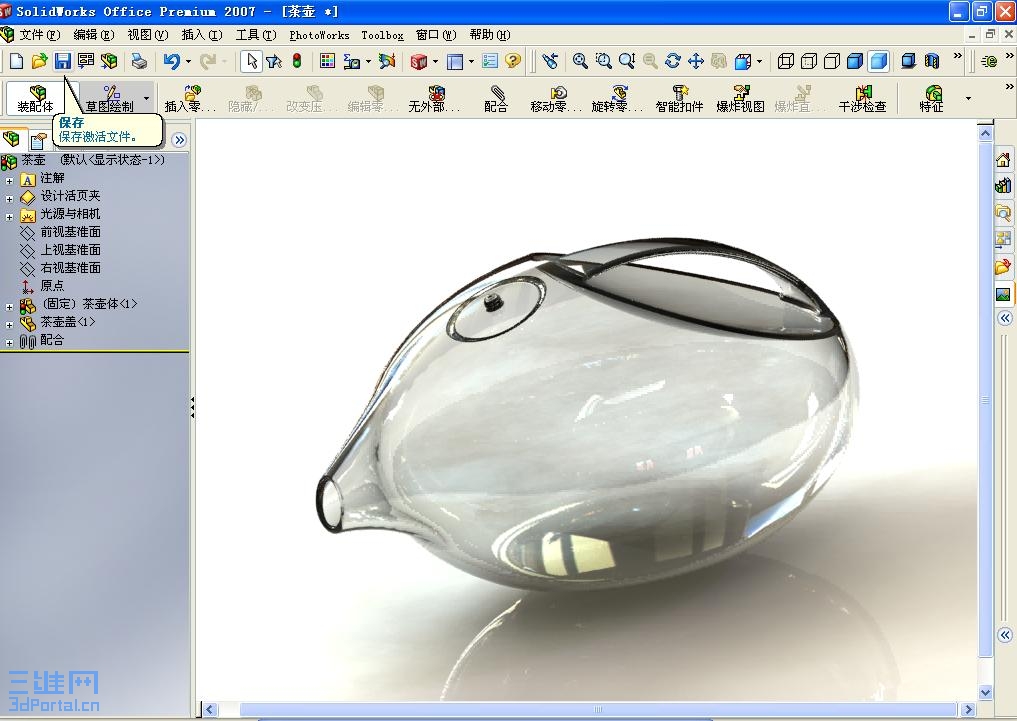
Task: Switch display to Wireframe mode
Action: click(785, 61)
